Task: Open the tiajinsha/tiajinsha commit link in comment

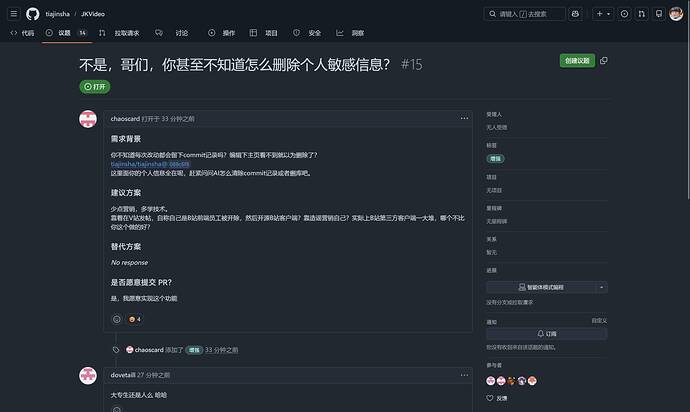Action: (150, 164)
